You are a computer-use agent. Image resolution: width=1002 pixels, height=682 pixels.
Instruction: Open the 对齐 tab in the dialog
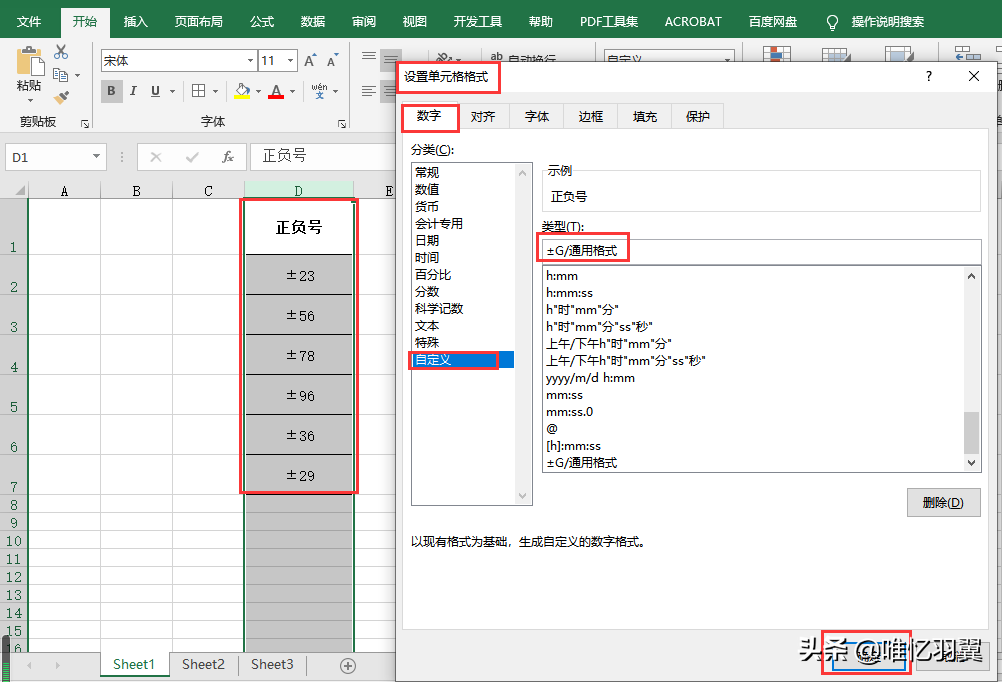483,116
